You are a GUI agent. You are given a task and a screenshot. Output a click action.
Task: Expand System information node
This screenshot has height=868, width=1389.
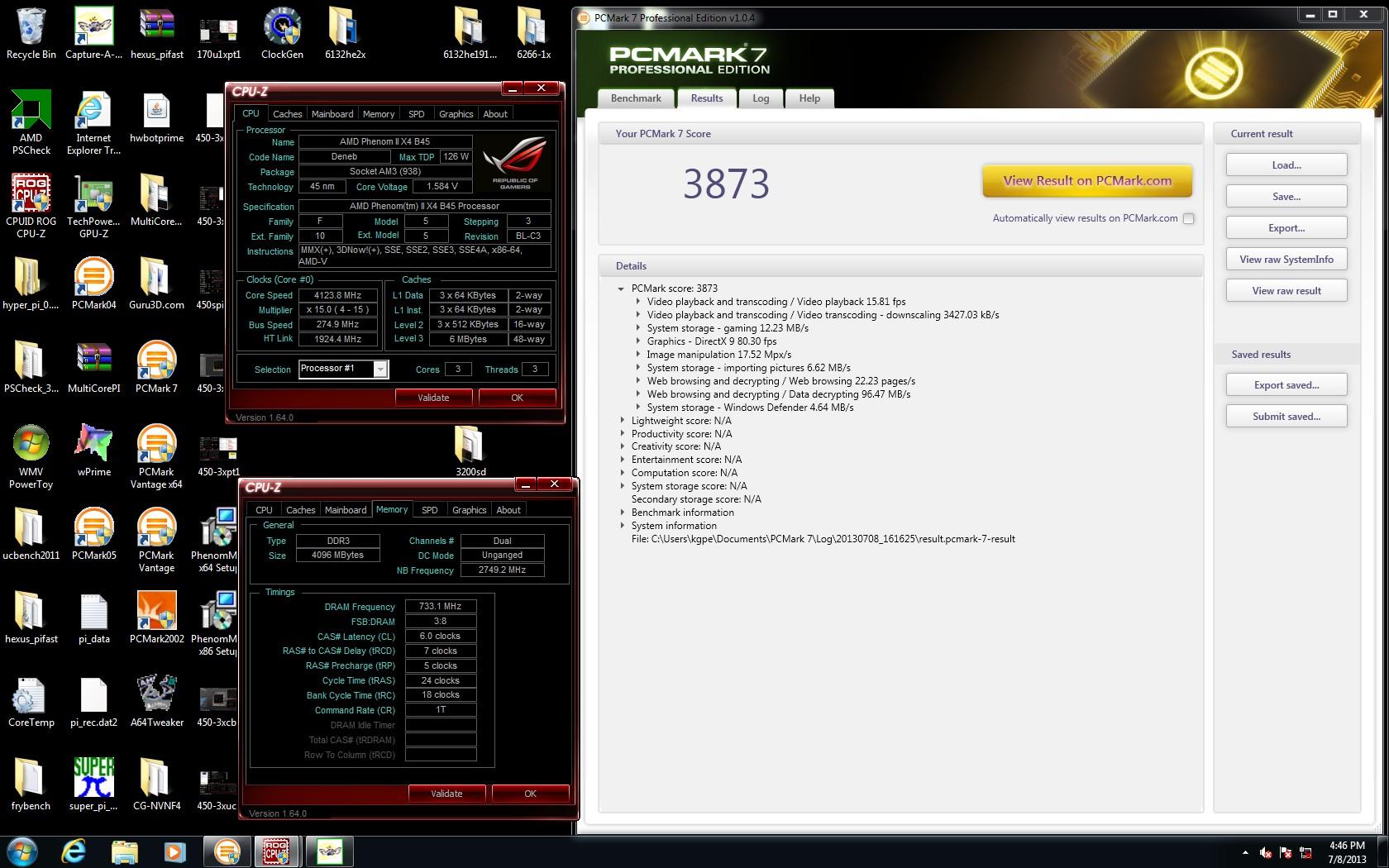click(x=622, y=526)
